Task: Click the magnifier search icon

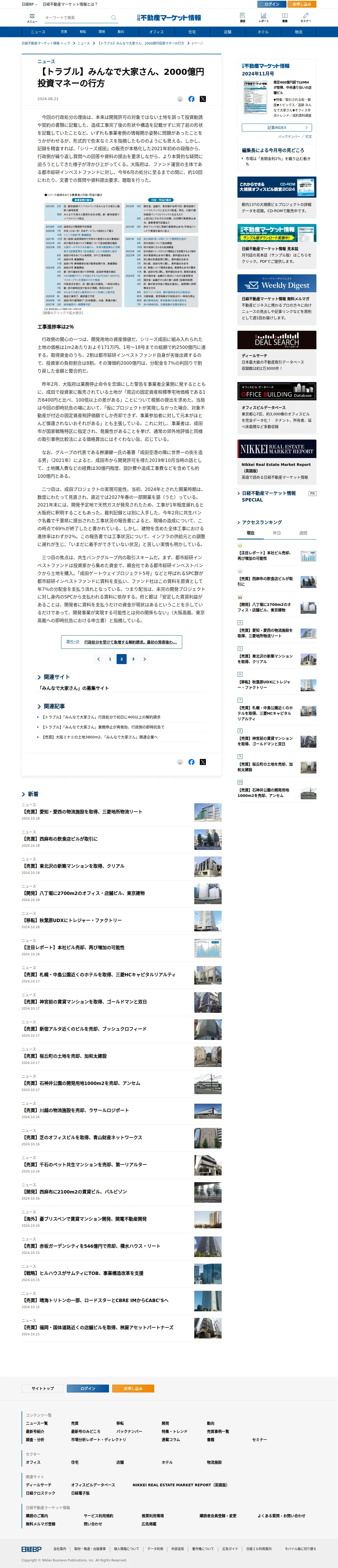Action: pyautogui.click(x=113, y=18)
